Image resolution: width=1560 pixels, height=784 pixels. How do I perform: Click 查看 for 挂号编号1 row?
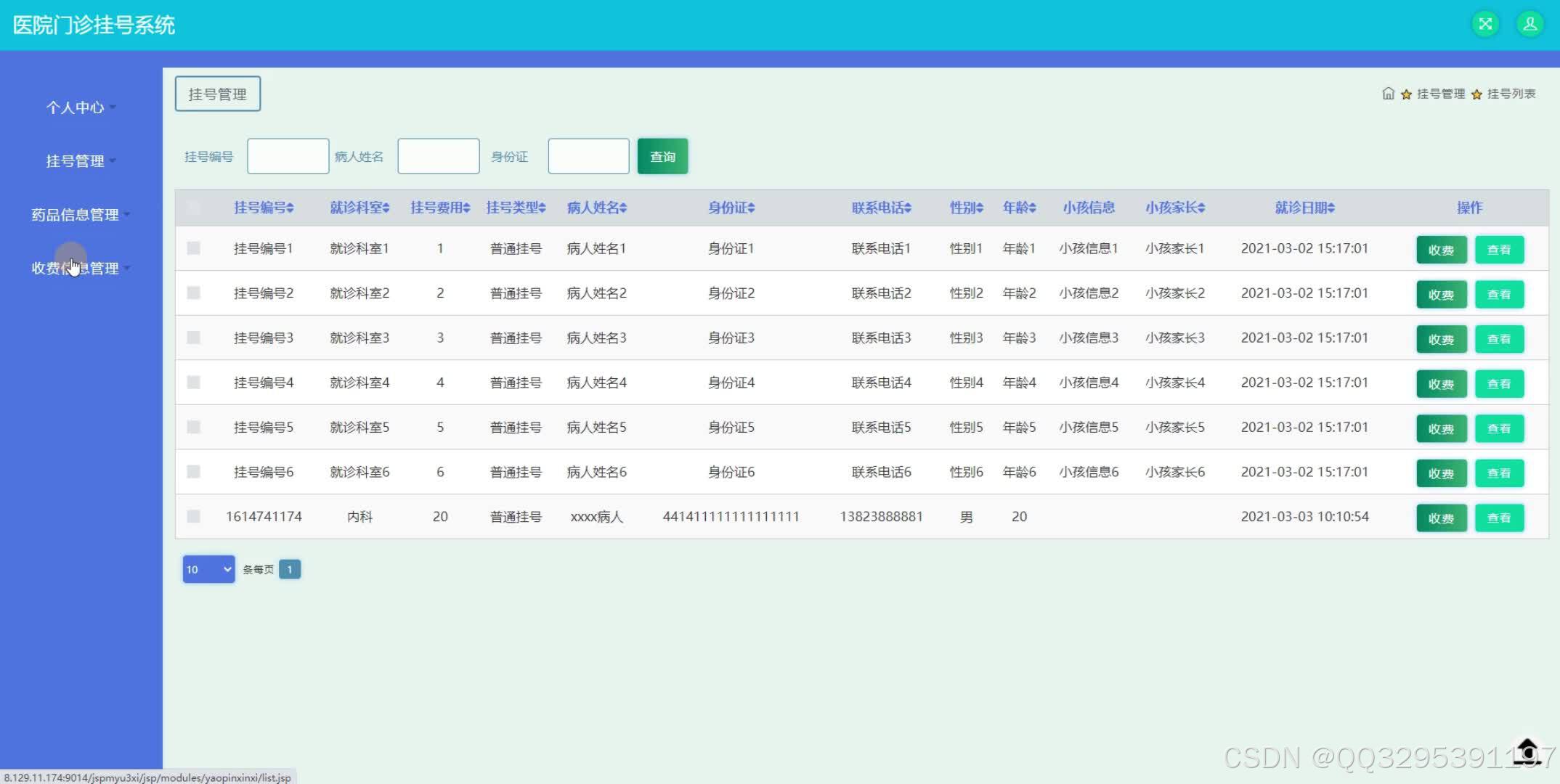[1499, 250]
